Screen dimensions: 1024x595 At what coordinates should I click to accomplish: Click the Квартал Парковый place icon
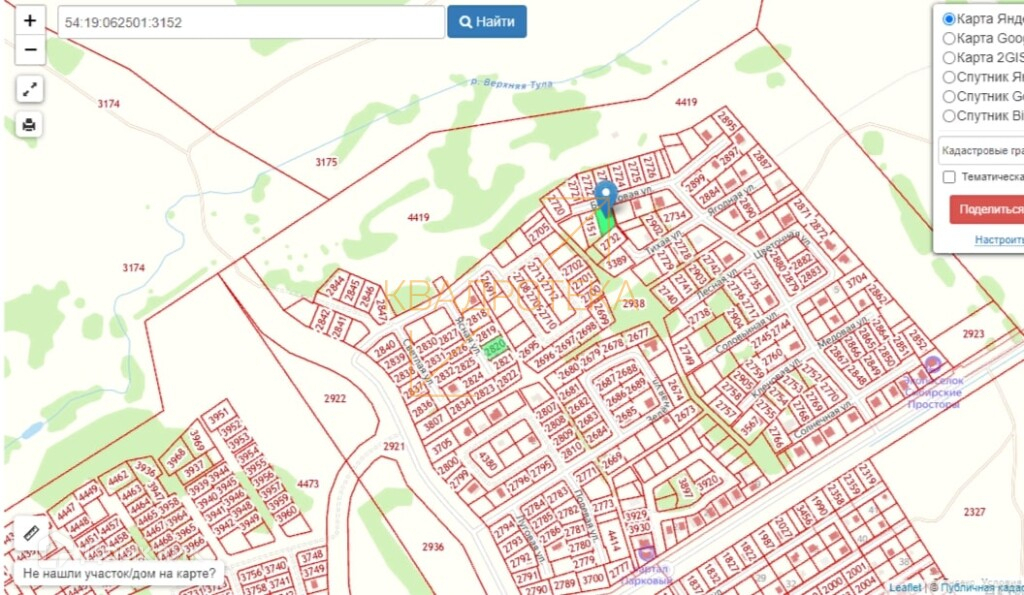click(x=646, y=553)
